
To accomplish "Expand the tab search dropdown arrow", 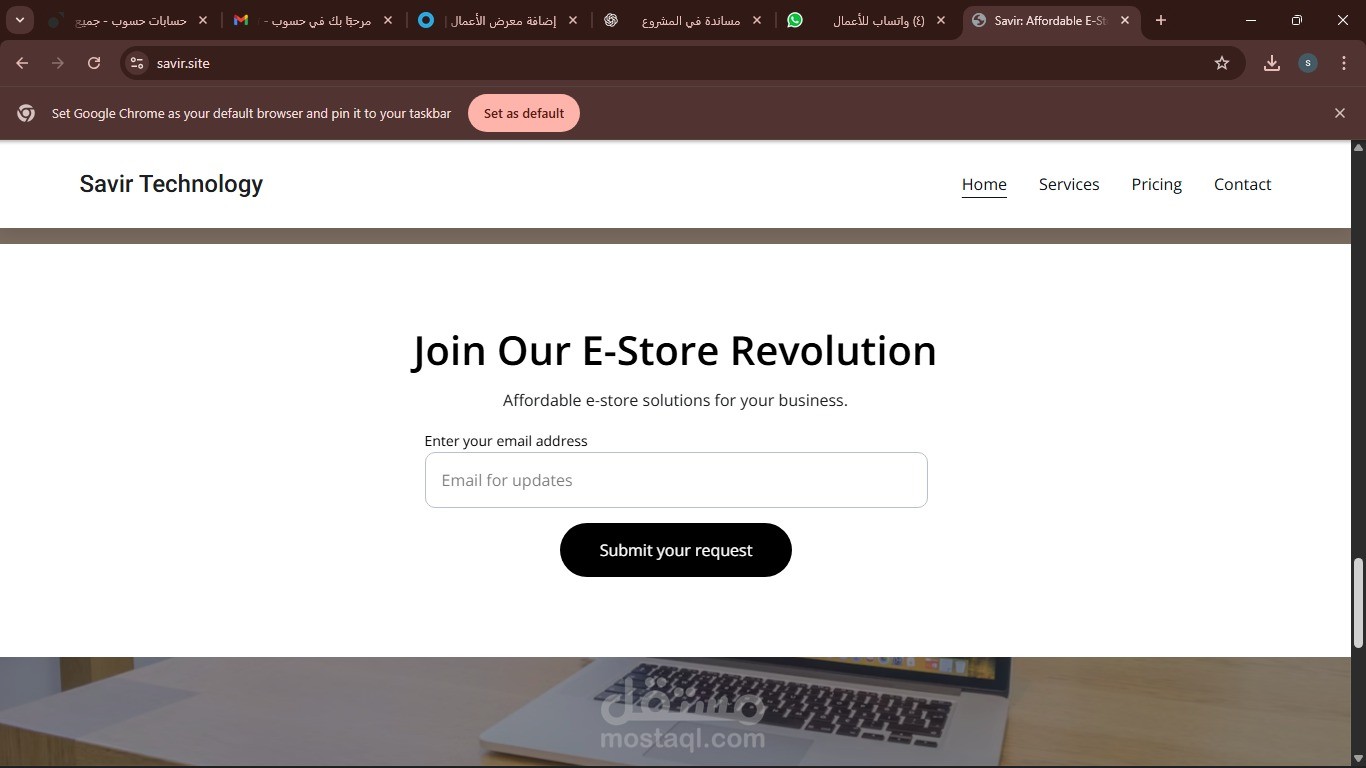I will click(20, 20).
